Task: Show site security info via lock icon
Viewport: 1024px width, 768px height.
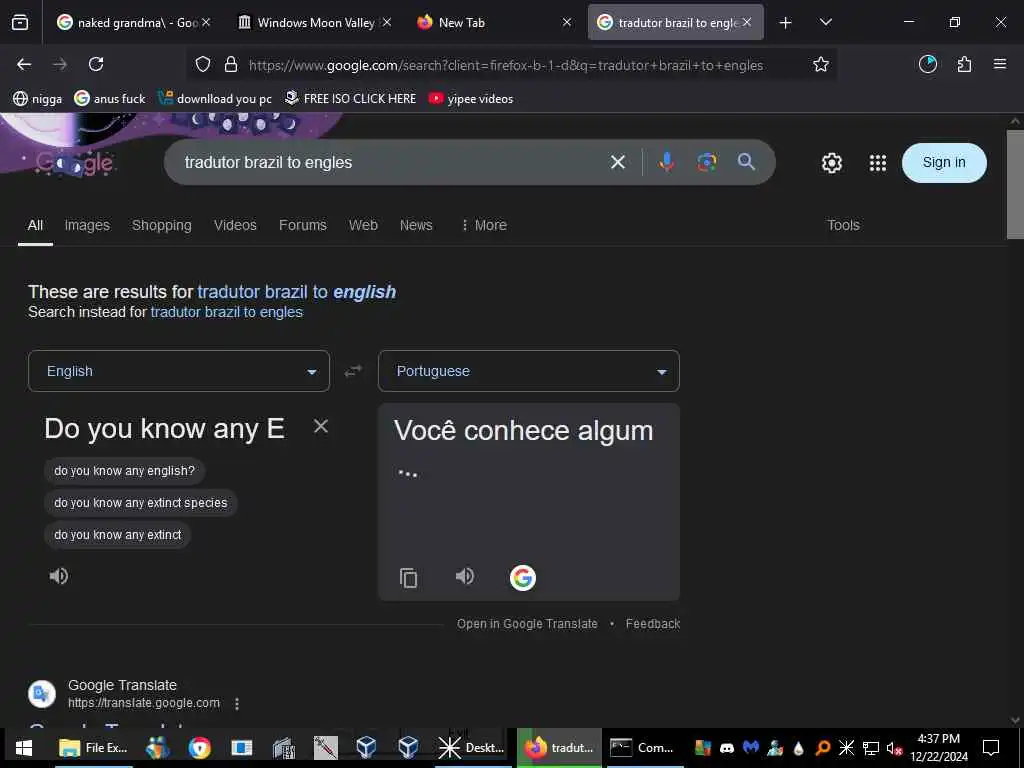Action: pyautogui.click(x=231, y=64)
